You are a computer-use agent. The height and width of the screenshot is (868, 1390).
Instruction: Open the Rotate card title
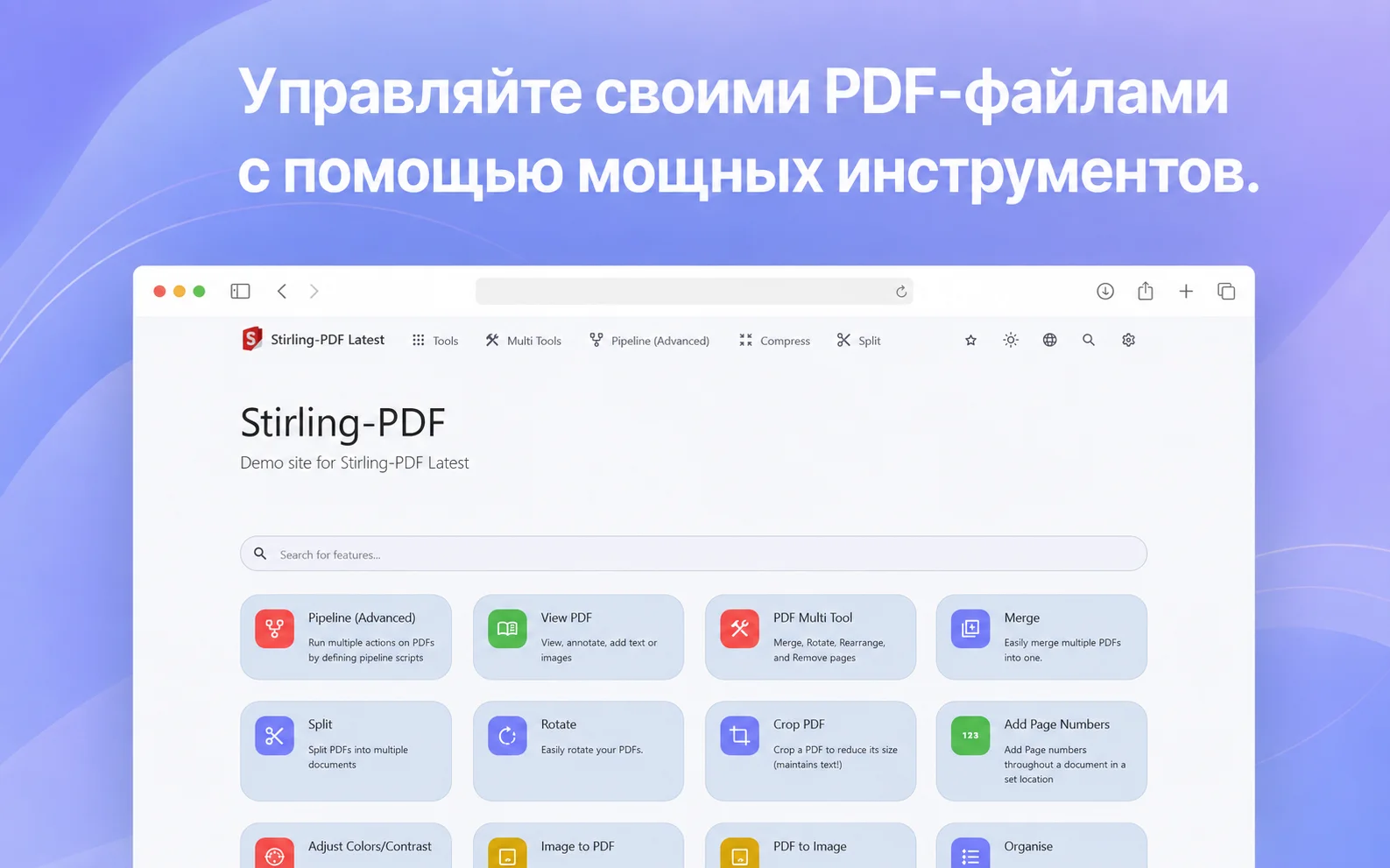pyautogui.click(x=559, y=724)
